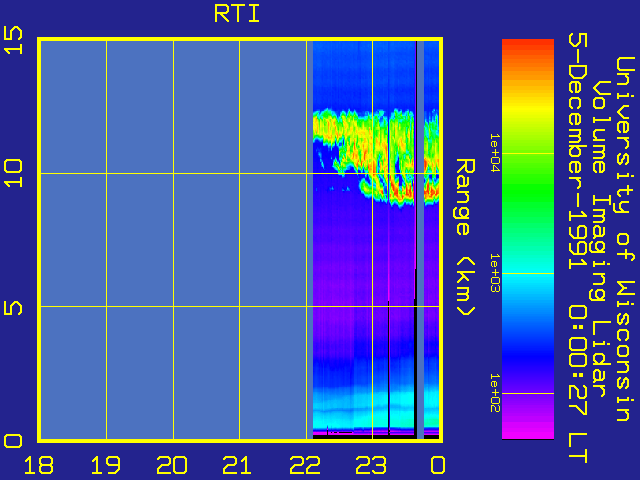
Task: Click the 0 km range axis label at left
Action: 13,441
